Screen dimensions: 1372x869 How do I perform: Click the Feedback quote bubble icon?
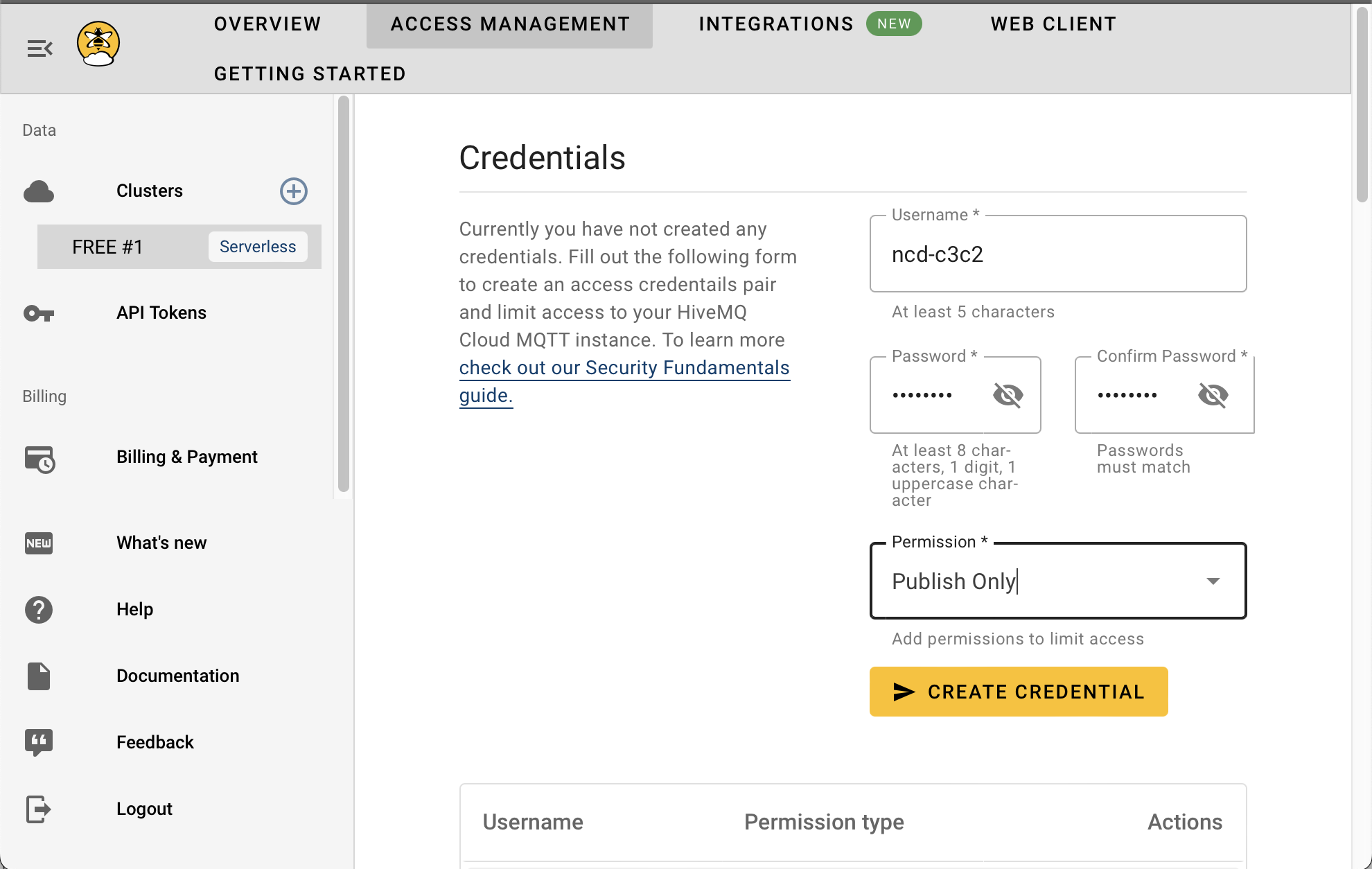pos(39,742)
